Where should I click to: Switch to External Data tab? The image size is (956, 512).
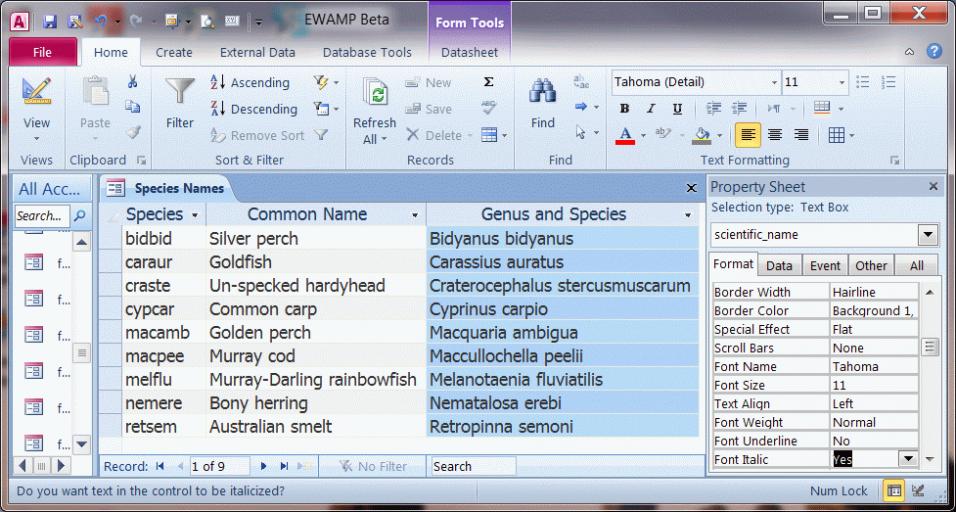257,52
